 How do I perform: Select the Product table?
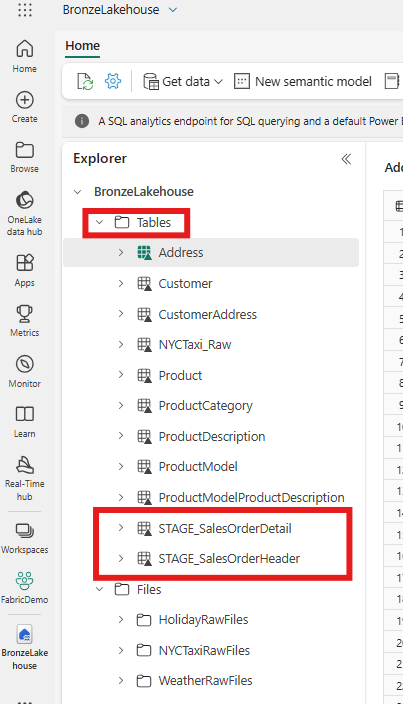[180, 375]
